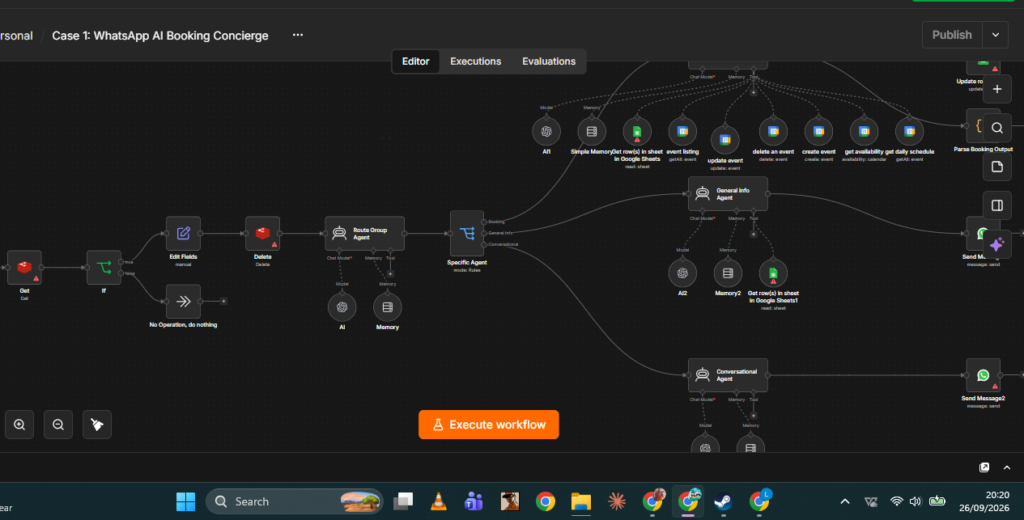Click the taskbar Search box
1024x520 pixels.
tap(294, 502)
